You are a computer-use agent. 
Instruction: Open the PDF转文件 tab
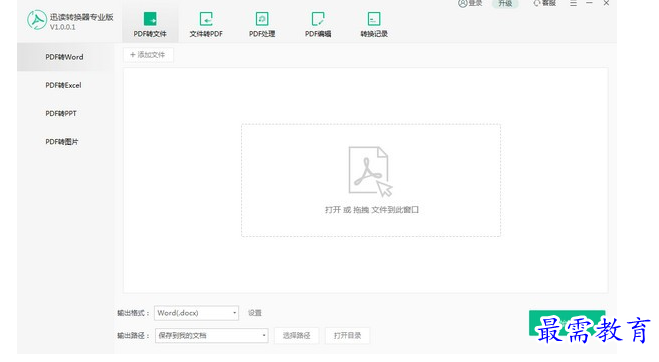(x=150, y=24)
